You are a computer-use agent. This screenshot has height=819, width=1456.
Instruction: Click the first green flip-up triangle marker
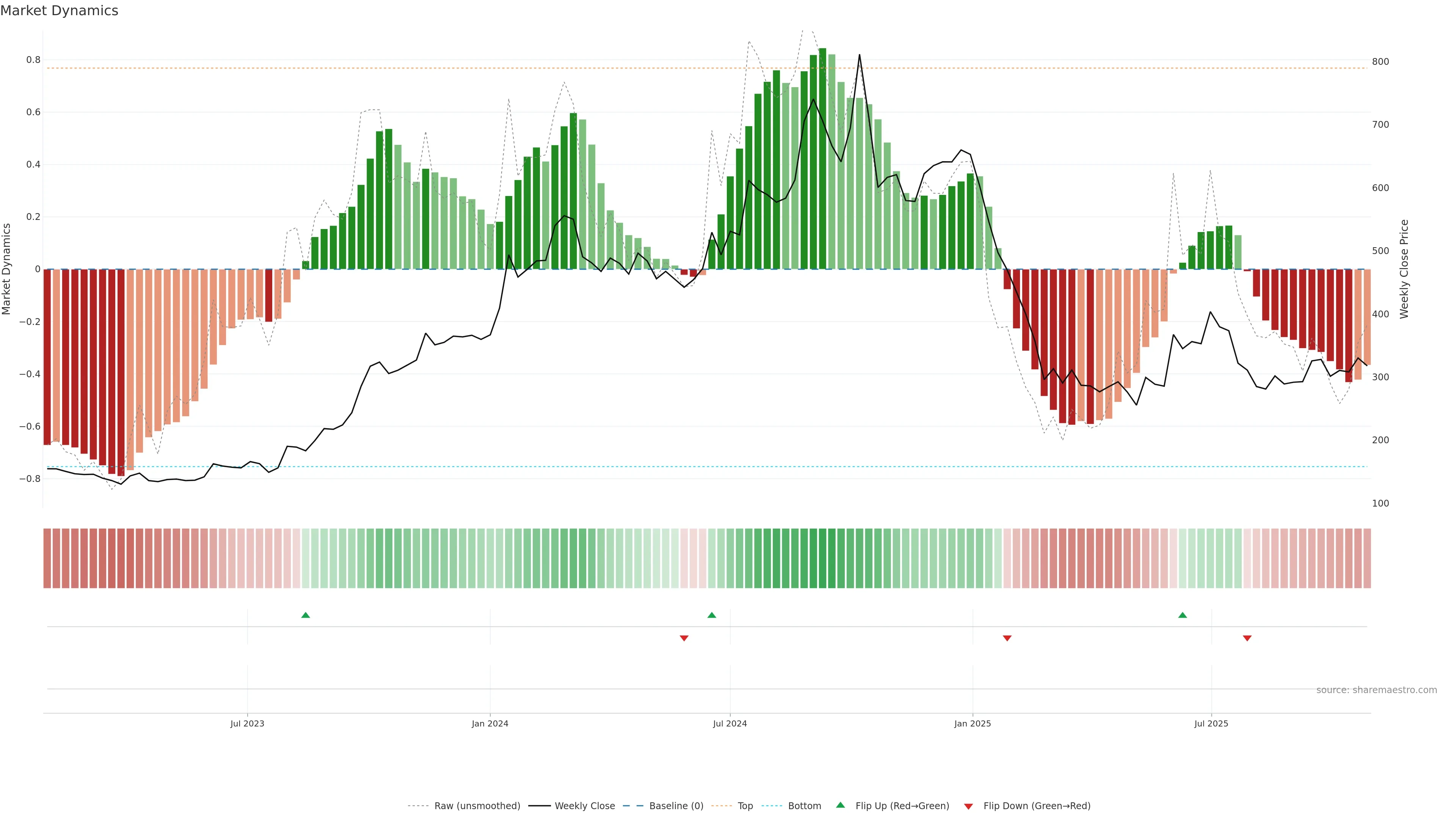click(x=305, y=615)
